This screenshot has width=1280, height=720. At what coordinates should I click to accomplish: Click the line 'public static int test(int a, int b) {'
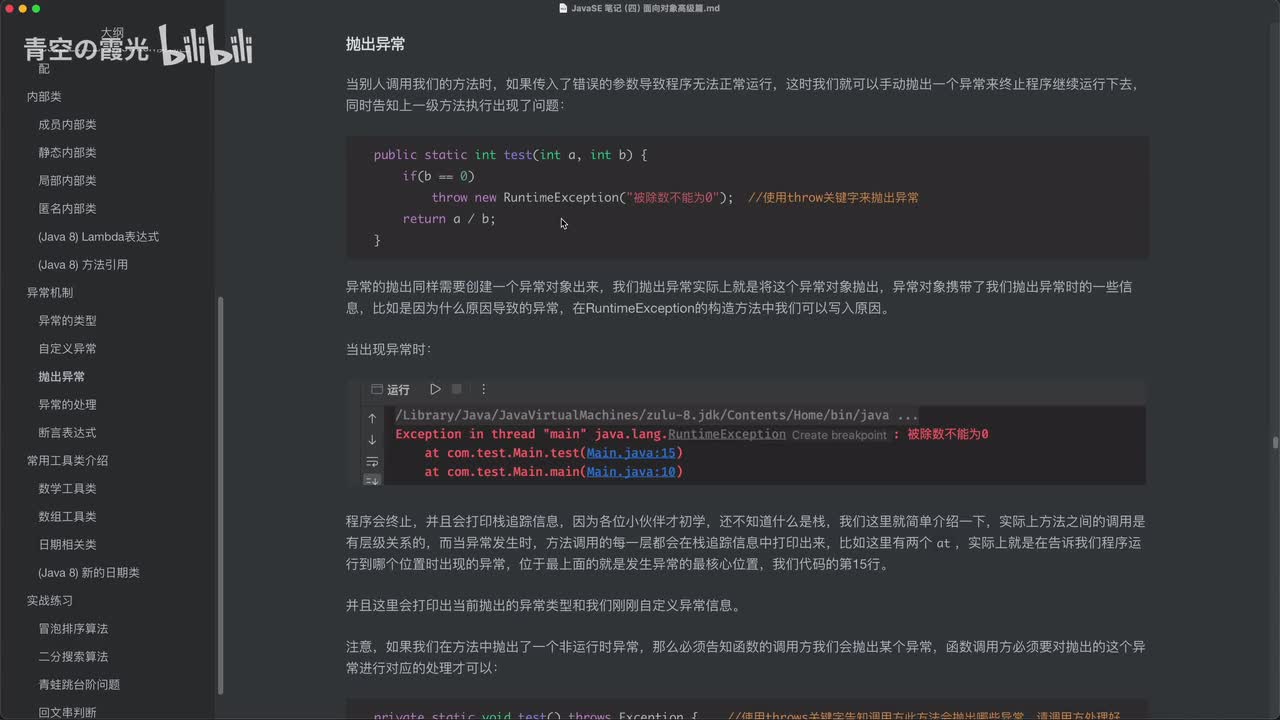pyautogui.click(x=510, y=155)
